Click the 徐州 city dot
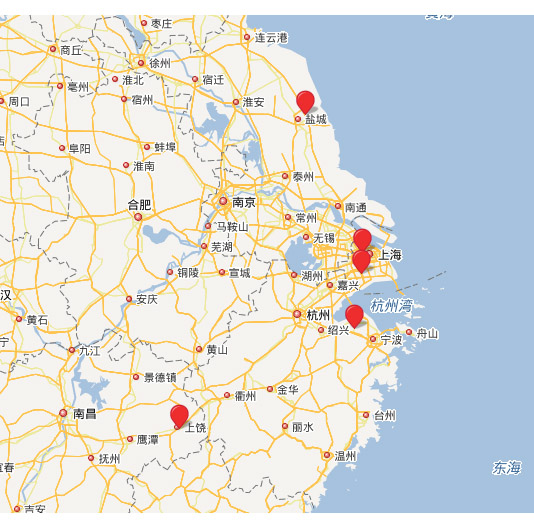This screenshot has width=534, height=527. (141, 63)
